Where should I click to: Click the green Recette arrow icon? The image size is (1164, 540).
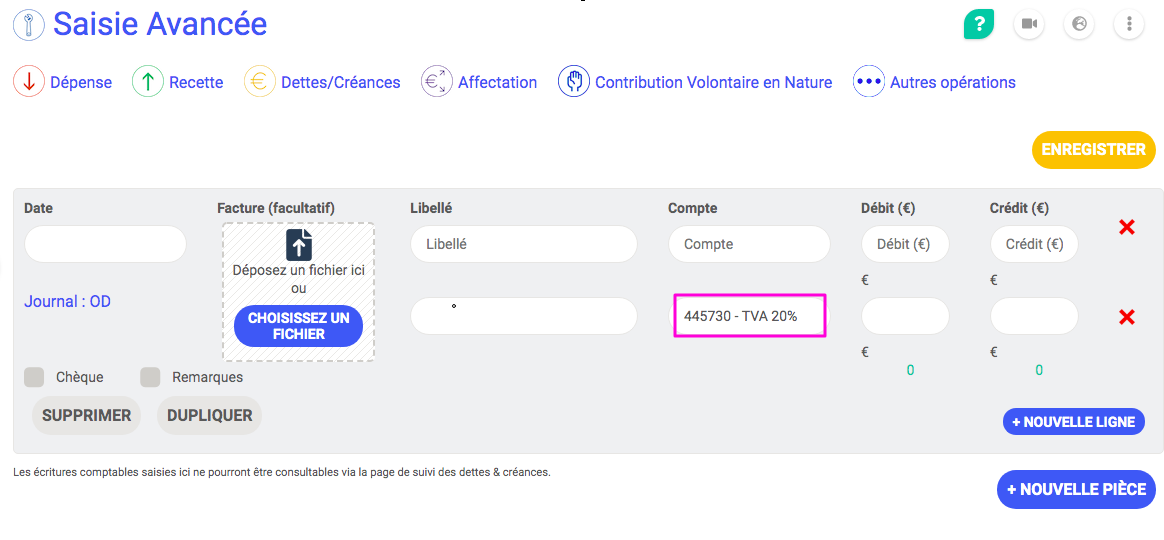click(148, 82)
